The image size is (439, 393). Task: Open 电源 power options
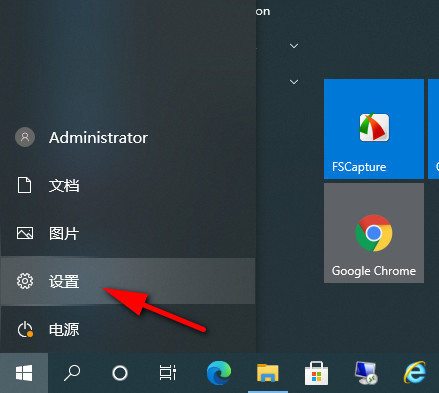click(x=128, y=329)
